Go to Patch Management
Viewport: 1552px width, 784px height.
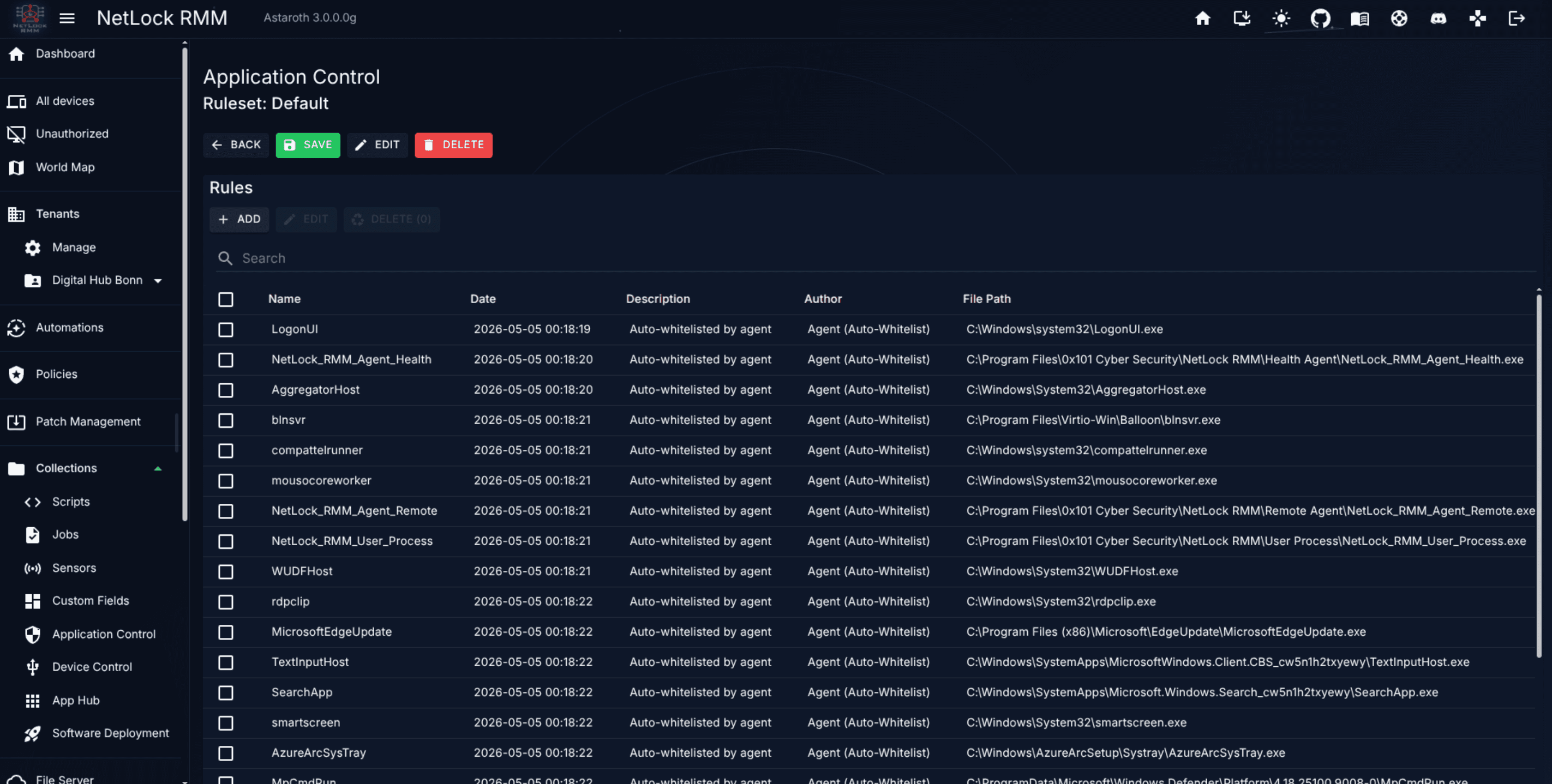click(x=87, y=421)
